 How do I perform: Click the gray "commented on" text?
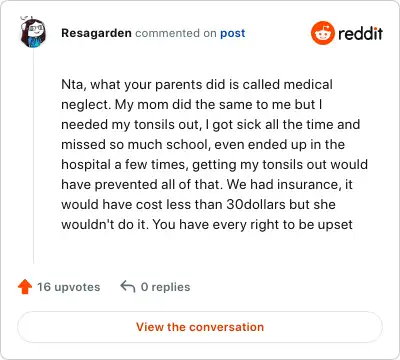pyautogui.click(x=176, y=33)
